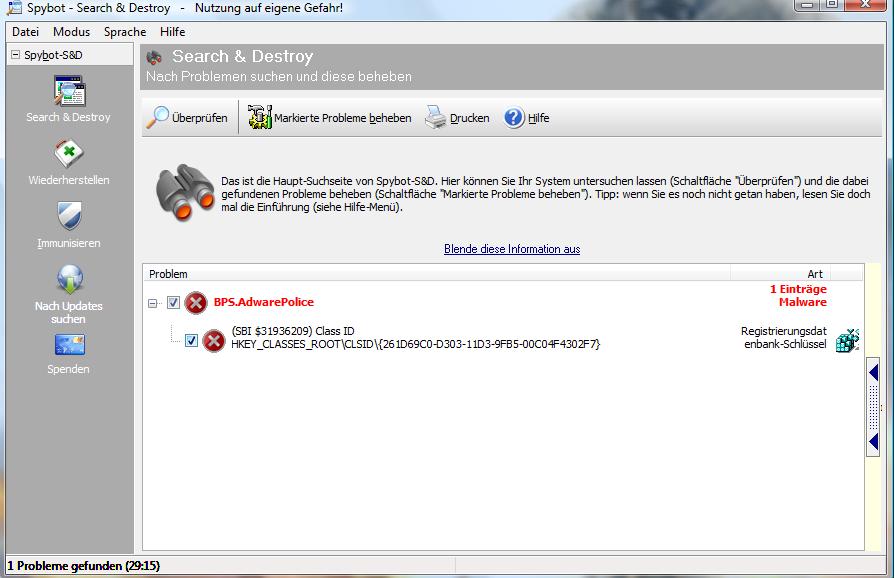Click the Blende diese Information aus link
Image resolution: width=895 pixels, height=578 pixels.
[512, 249]
